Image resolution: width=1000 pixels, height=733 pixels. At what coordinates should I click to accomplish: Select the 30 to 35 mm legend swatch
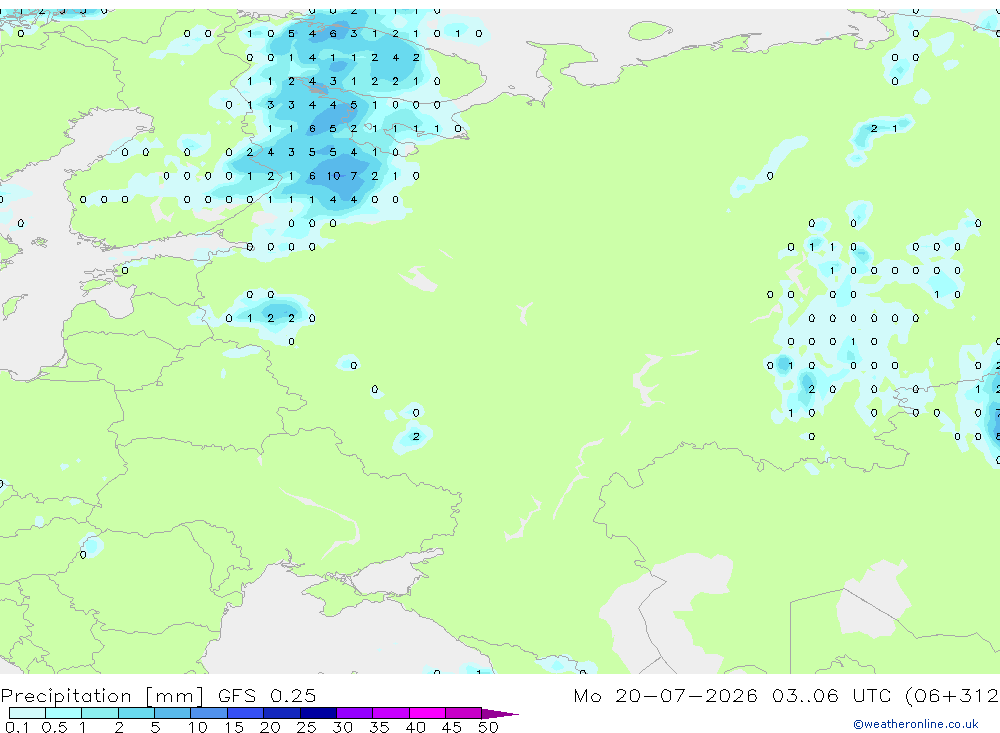click(x=355, y=713)
